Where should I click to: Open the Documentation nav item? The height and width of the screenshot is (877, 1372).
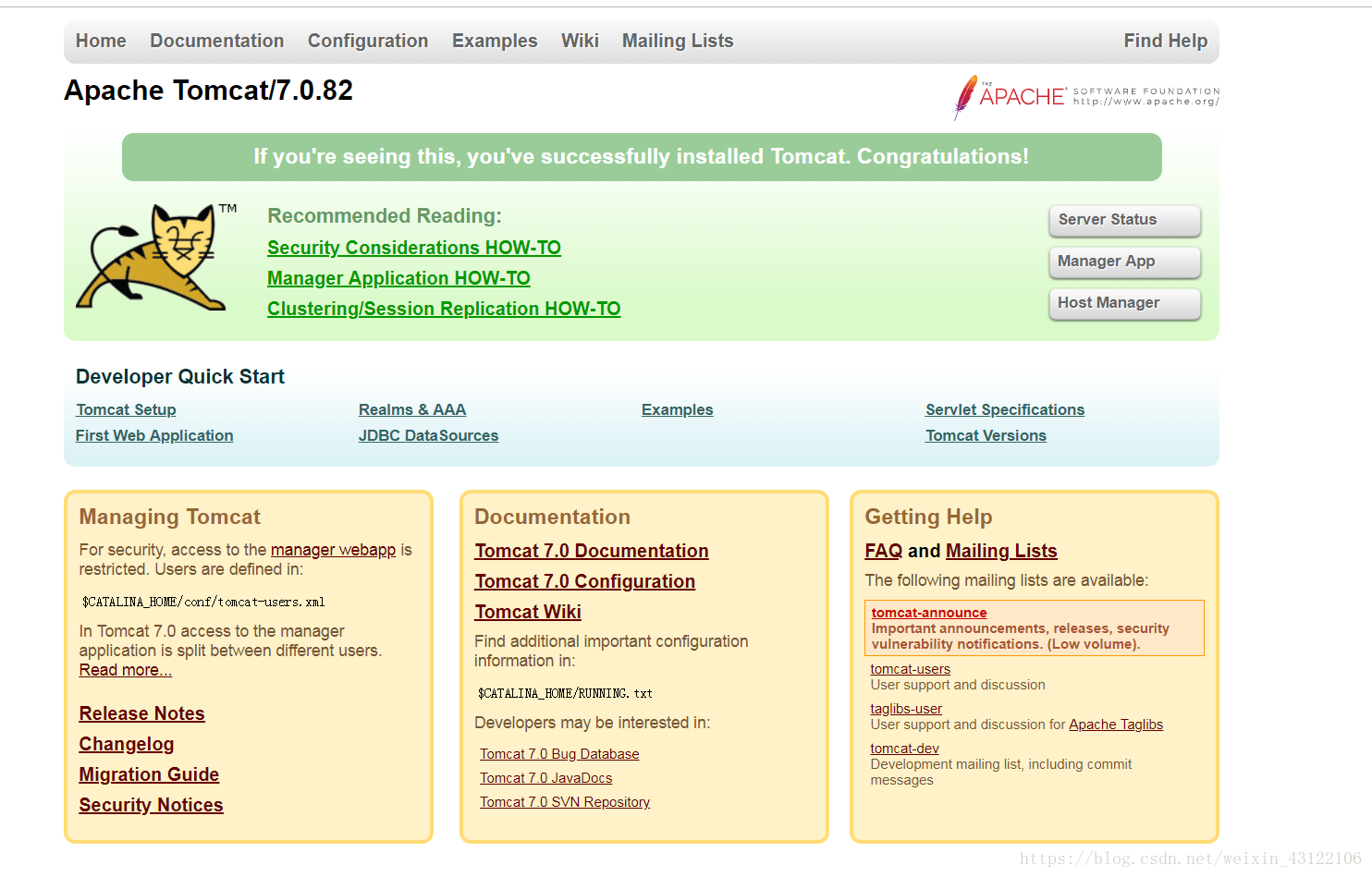217,41
